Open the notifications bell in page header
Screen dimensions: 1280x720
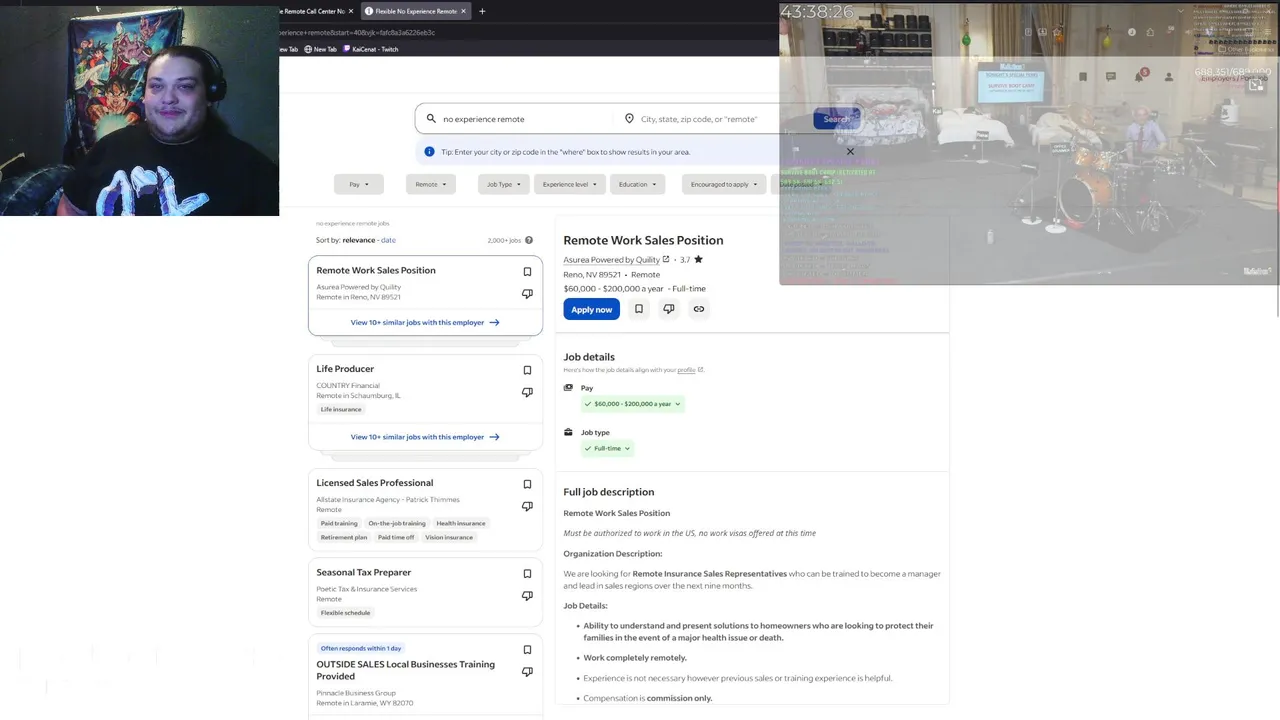pyautogui.click(x=1139, y=76)
